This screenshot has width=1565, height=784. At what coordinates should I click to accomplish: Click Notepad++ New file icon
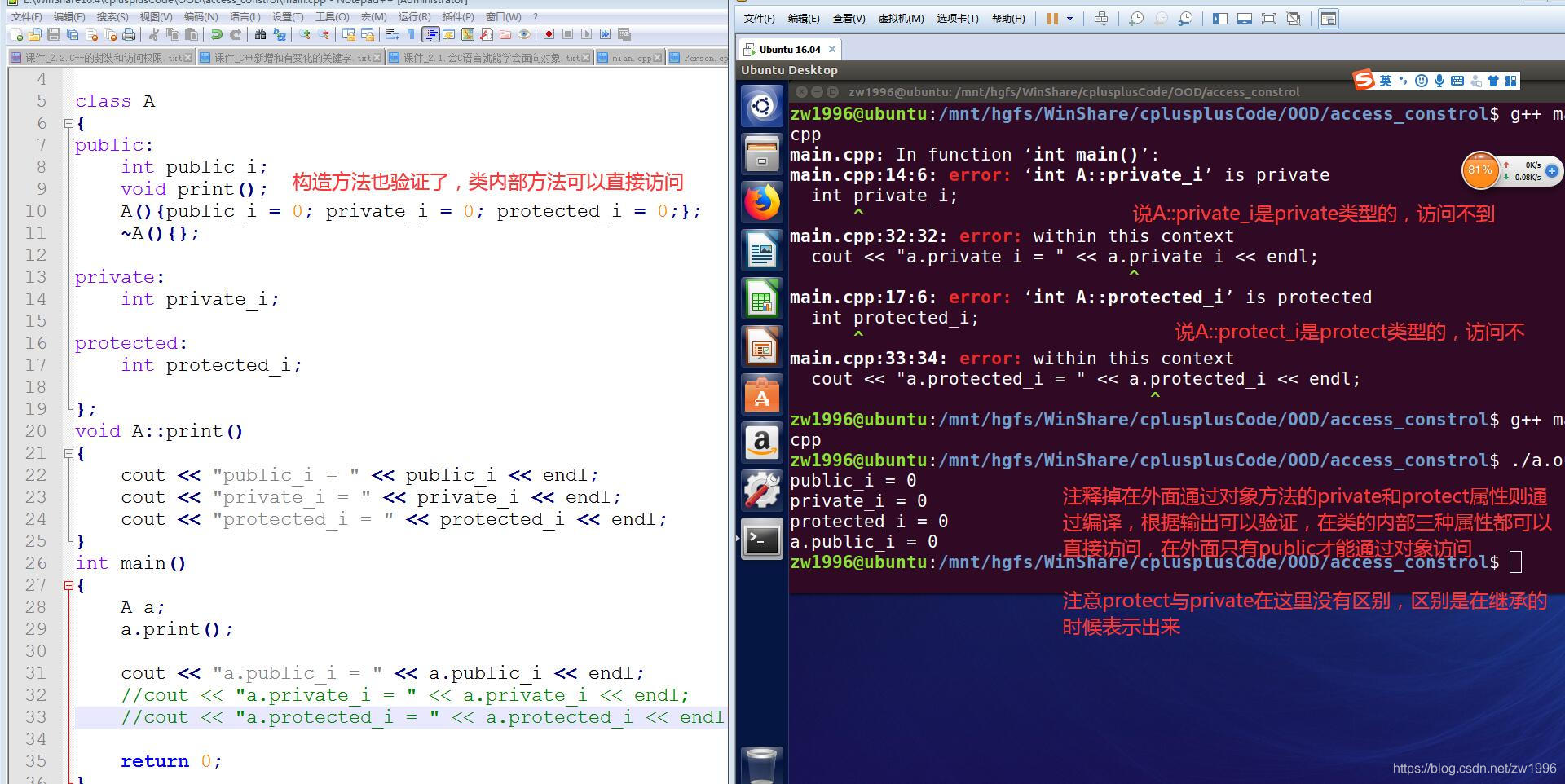click(17, 34)
